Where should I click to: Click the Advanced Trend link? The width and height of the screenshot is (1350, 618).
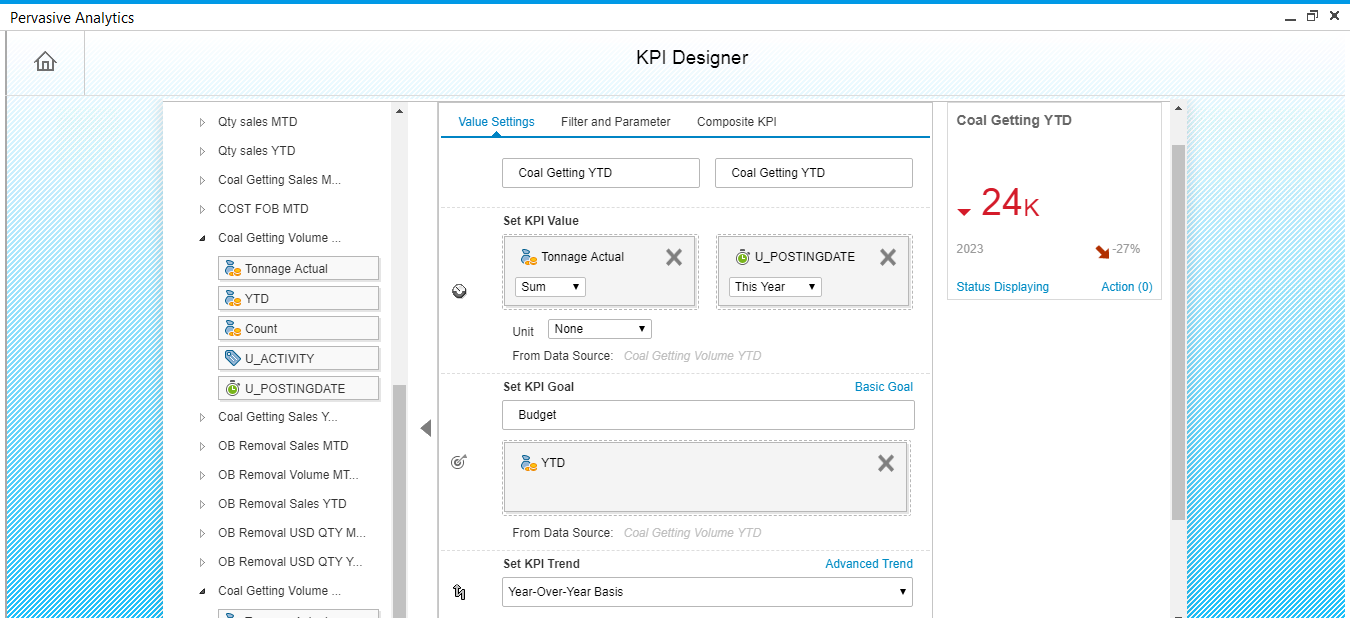coord(869,564)
